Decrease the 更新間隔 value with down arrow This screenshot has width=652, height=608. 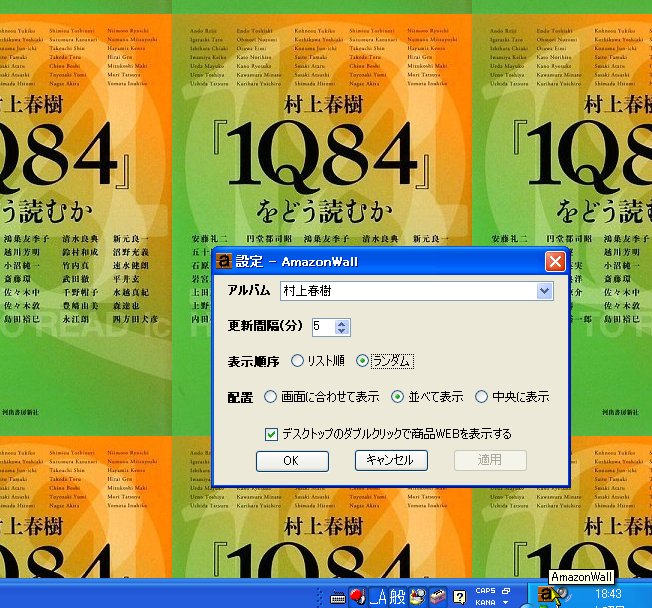click(341, 331)
